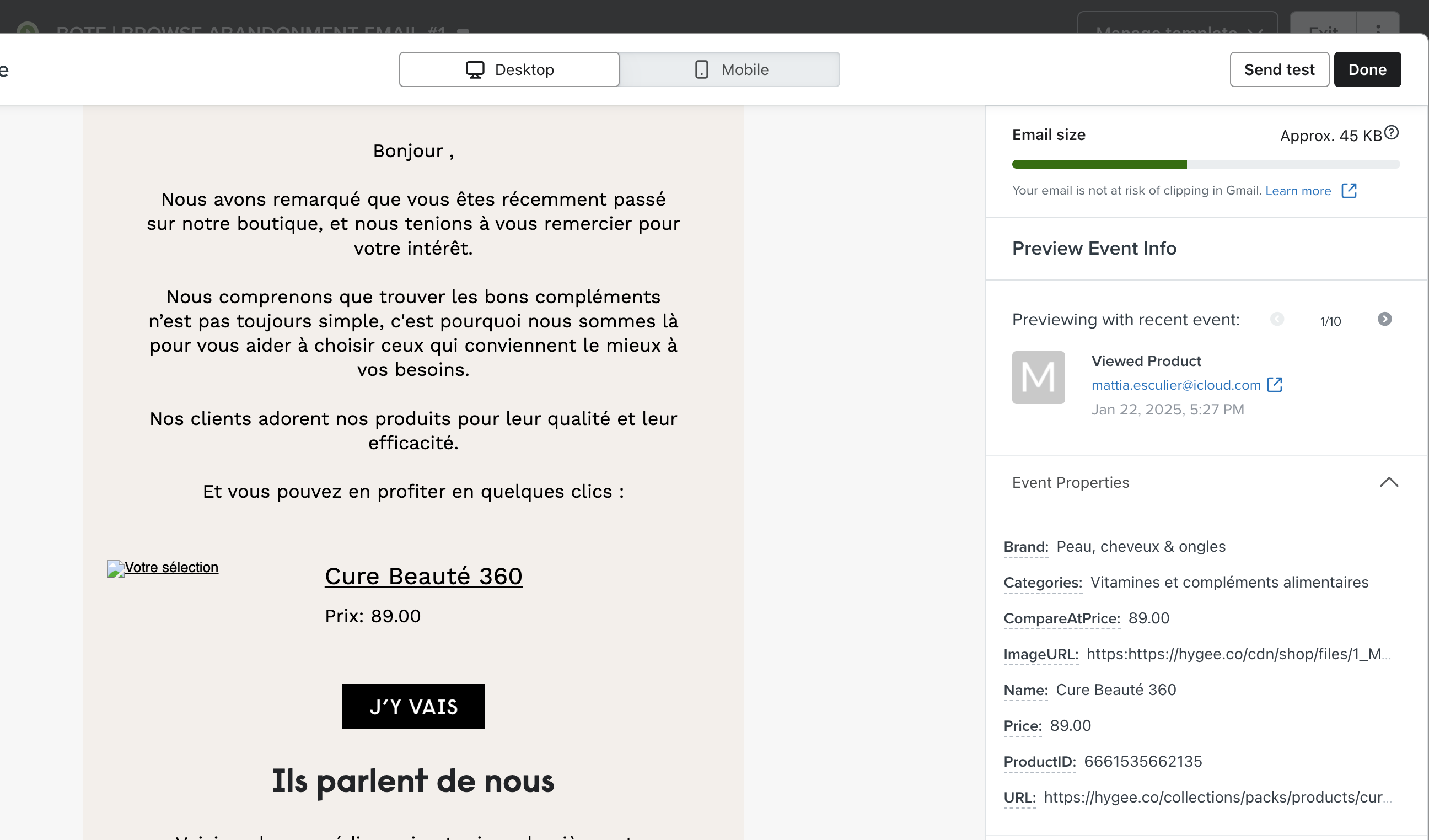Click the ProductID property label
This screenshot has height=840, width=1429.
1040,761
